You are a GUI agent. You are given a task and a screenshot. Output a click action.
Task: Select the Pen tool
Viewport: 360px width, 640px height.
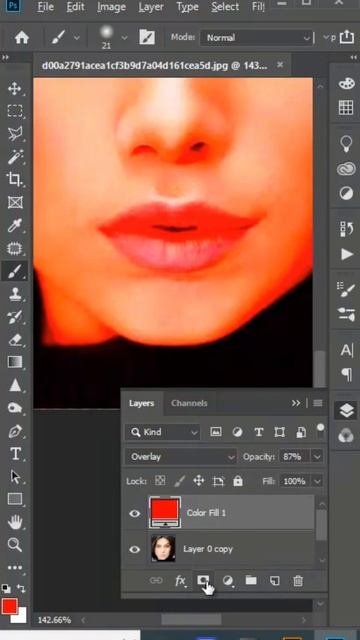tap(15, 431)
